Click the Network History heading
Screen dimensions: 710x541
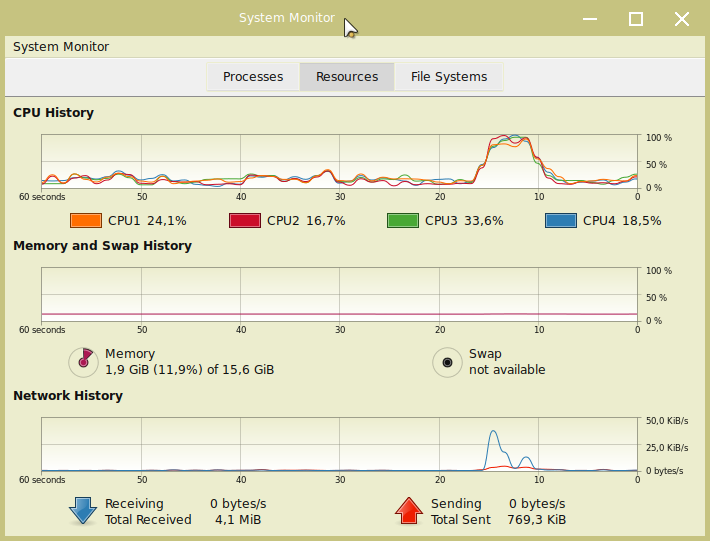(68, 395)
